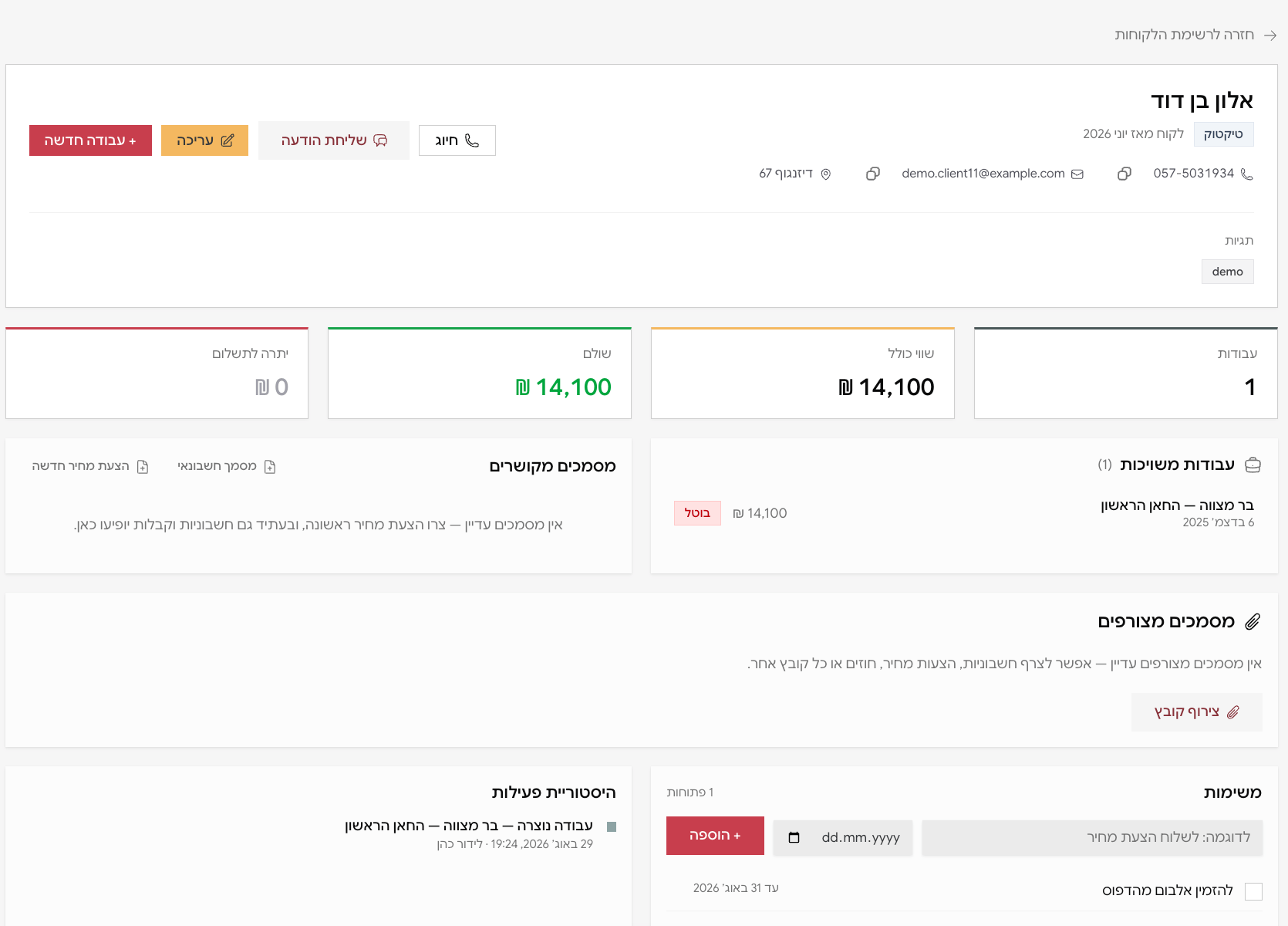Viewport: 1288px width, 926px height.
Task: Focus the task description input field
Action: click(x=1092, y=837)
